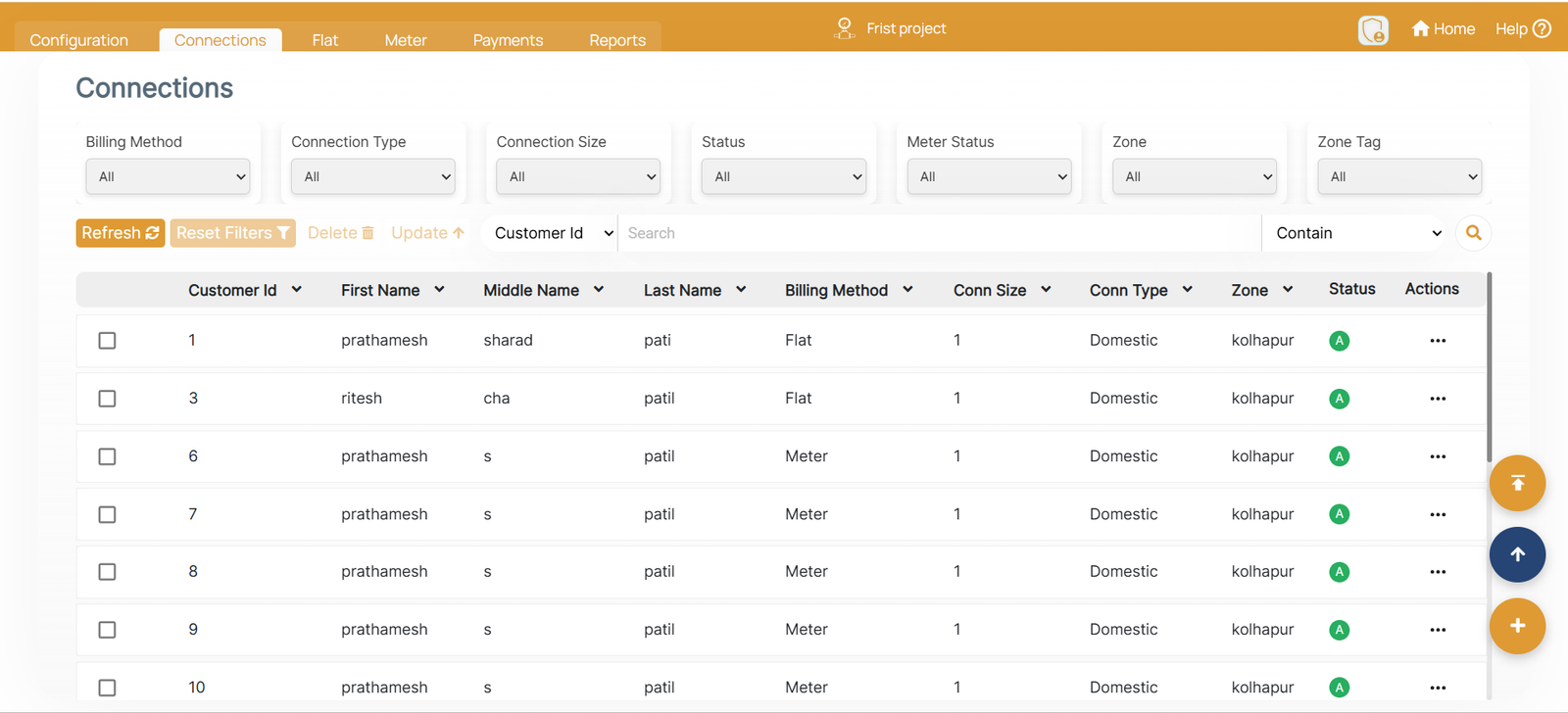The image size is (1568, 713).
Task: Open the Connection Type filter dropdown
Action: (x=373, y=176)
